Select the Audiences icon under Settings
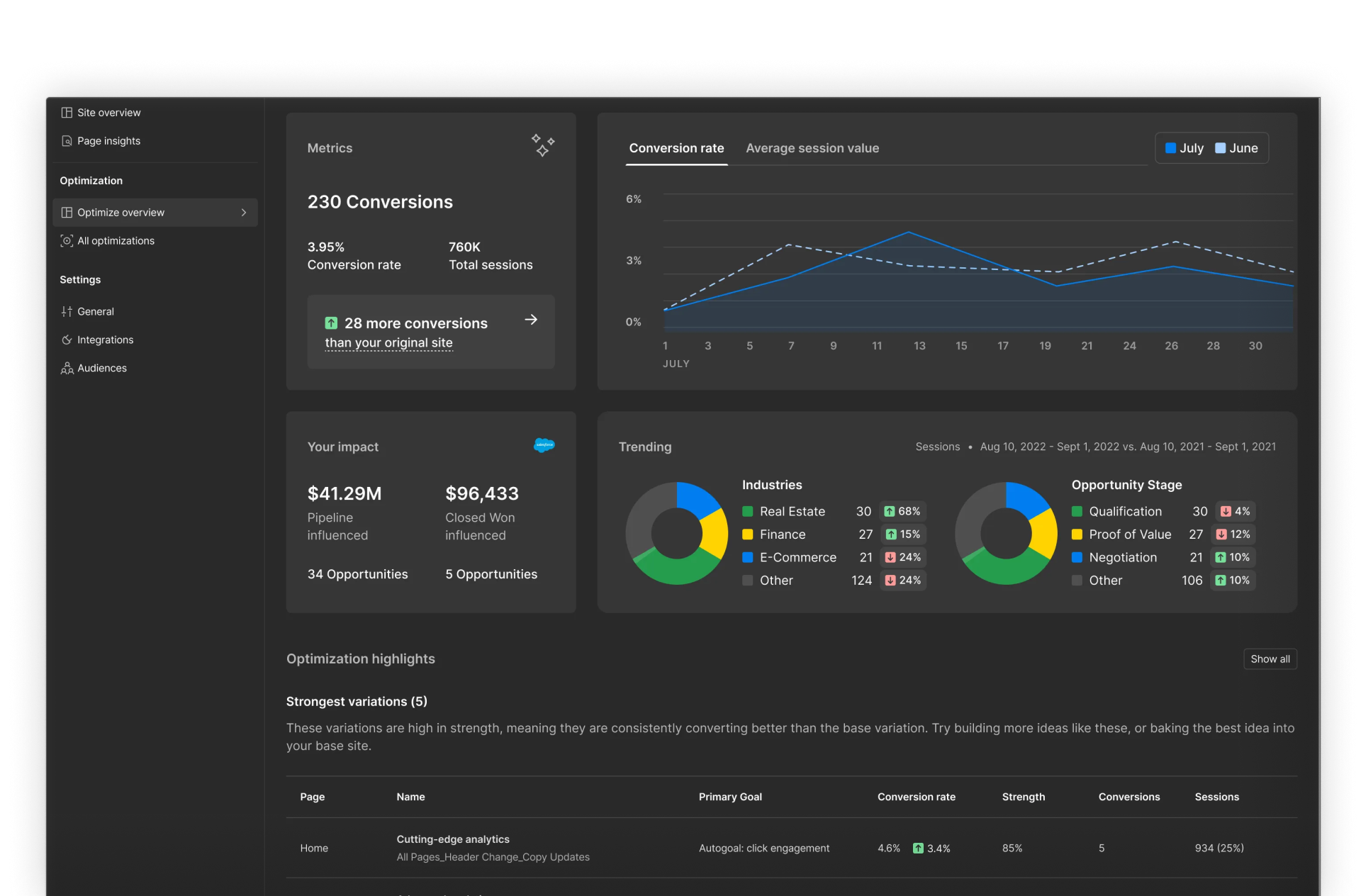The height and width of the screenshot is (896, 1361). pos(66,368)
